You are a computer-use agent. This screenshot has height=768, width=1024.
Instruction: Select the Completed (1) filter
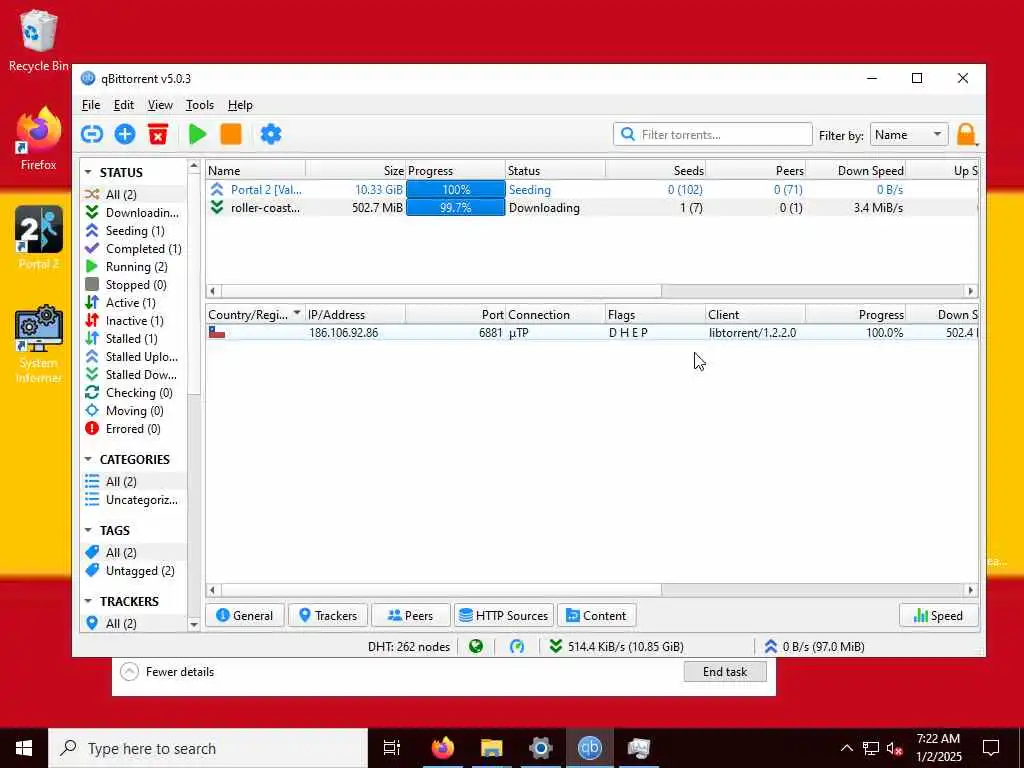coord(132,249)
